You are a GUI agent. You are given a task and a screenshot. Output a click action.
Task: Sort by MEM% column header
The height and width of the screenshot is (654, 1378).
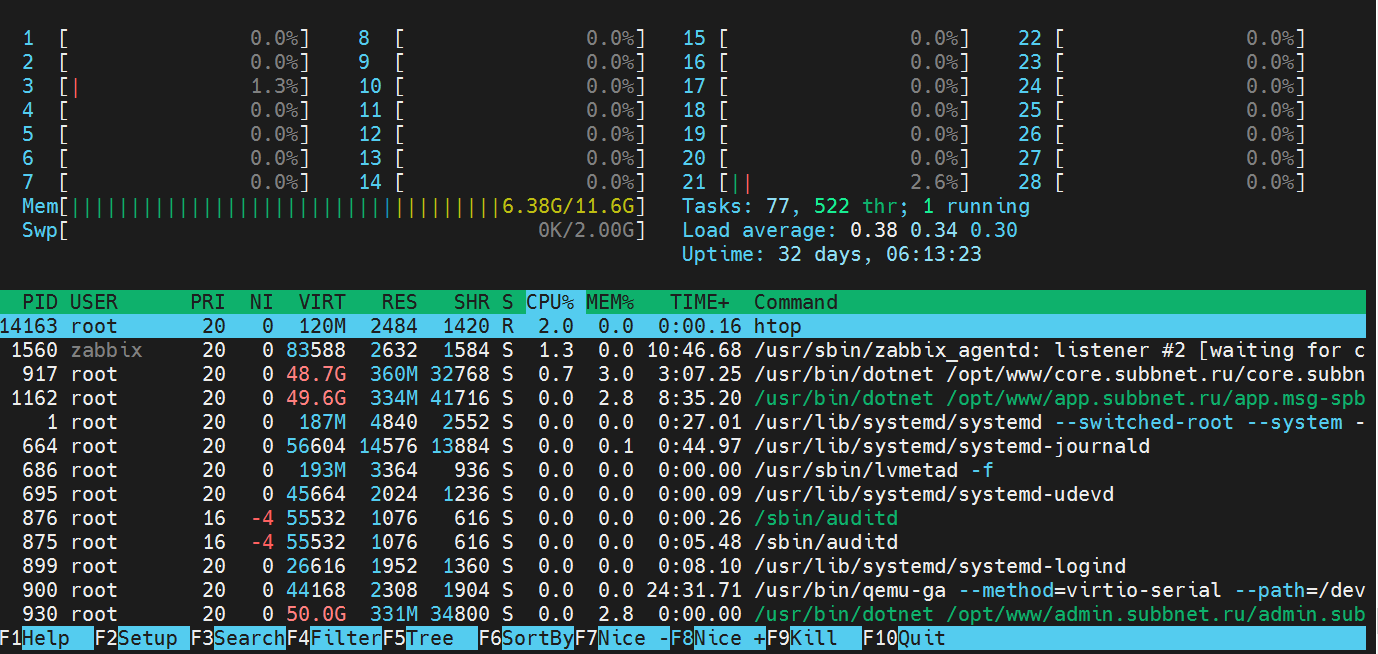coord(610,302)
